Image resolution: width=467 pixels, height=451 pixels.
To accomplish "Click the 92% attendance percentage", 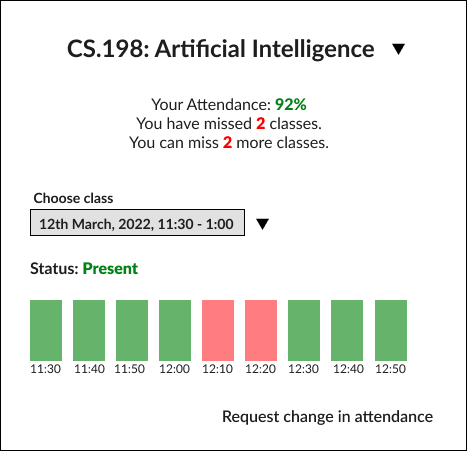I will (291, 105).
